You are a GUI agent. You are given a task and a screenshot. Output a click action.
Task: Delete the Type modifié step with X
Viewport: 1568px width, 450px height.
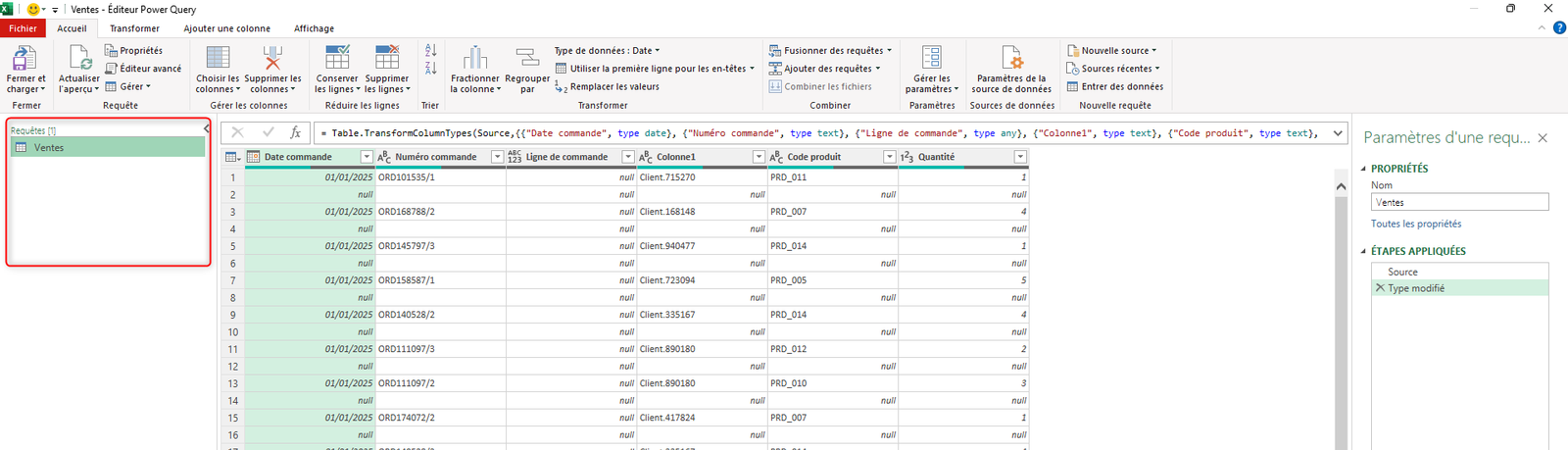pyautogui.click(x=1380, y=288)
